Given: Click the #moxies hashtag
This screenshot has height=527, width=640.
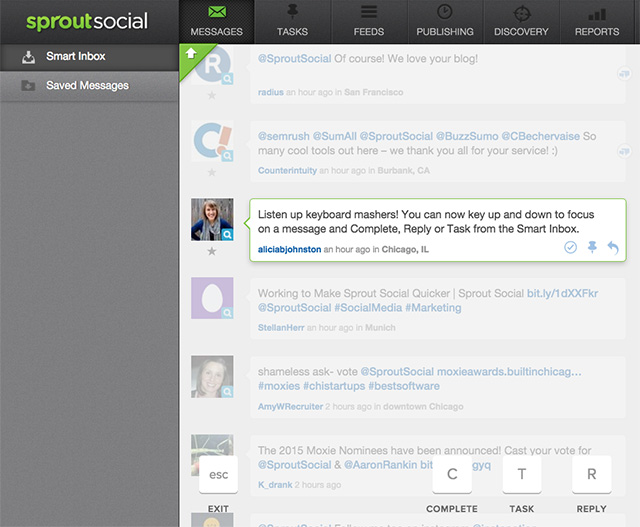Looking at the screenshot, I should click(279, 386).
